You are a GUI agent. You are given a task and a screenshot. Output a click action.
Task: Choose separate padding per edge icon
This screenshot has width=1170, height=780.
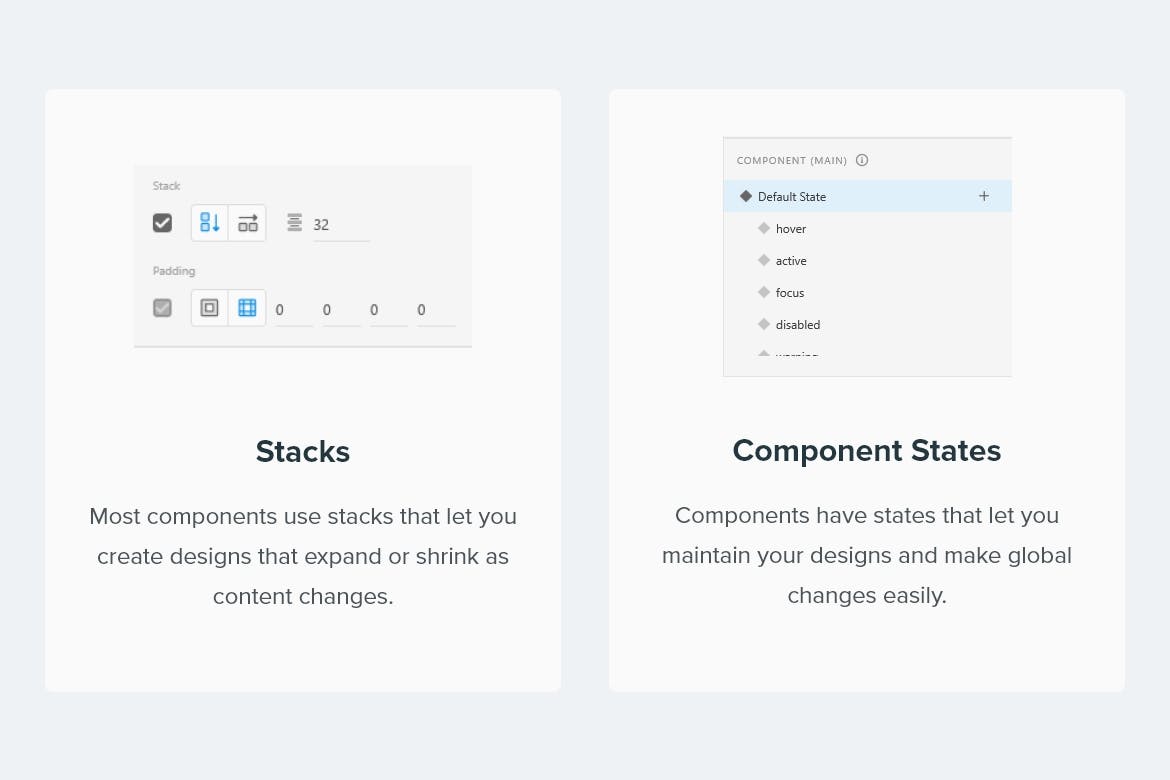pyautogui.click(x=247, y=308)
